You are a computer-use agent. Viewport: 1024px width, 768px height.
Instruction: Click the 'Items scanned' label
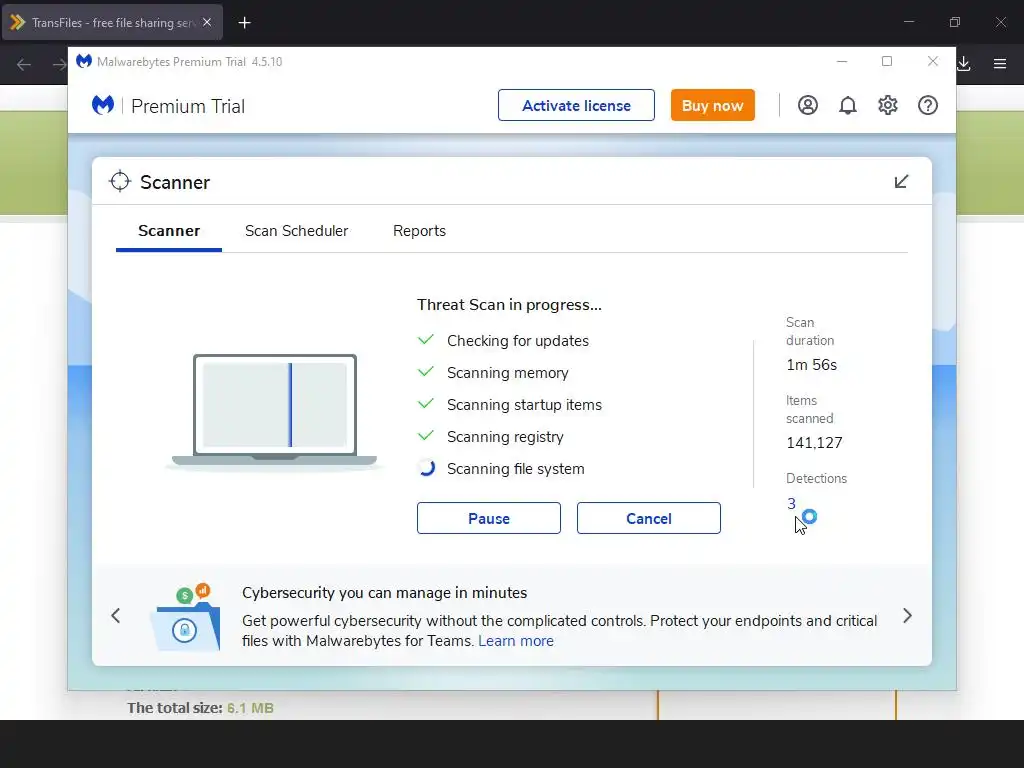pyautogui.click(x=810, y=409)
